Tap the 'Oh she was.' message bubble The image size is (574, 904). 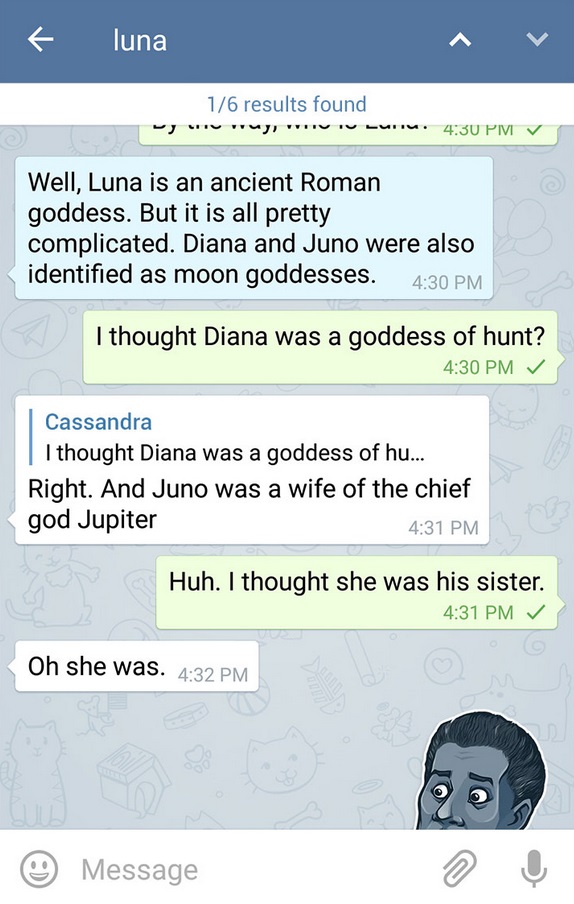coord(137,666)
